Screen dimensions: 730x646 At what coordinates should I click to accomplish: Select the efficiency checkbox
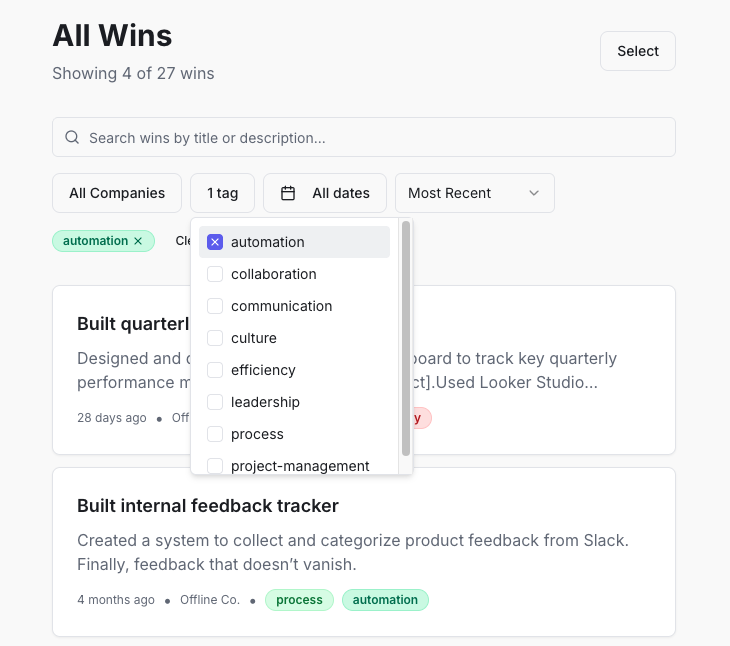point(215,370)
